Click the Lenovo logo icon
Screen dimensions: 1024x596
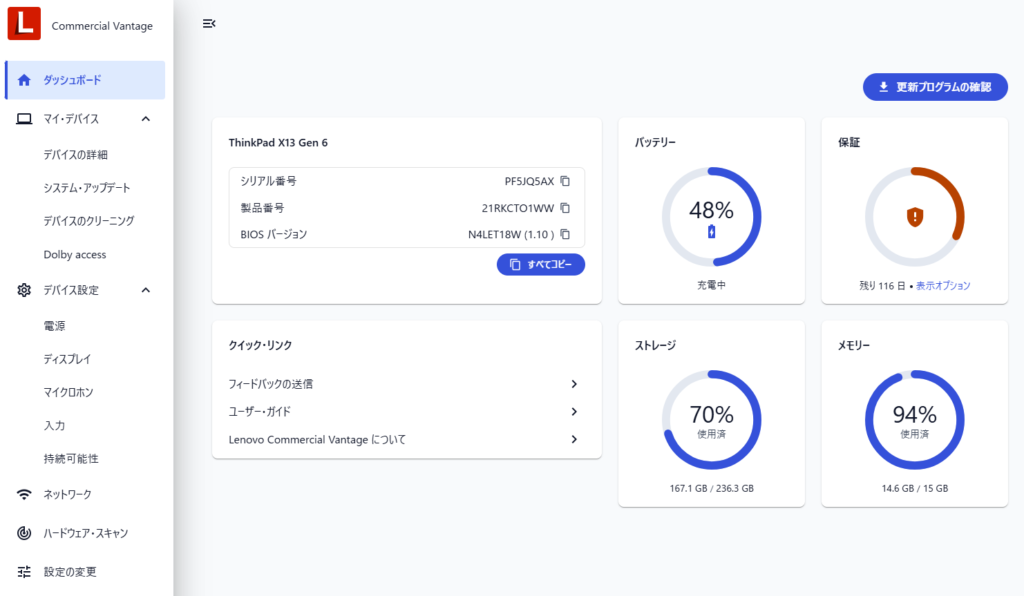tap(23, 24)
